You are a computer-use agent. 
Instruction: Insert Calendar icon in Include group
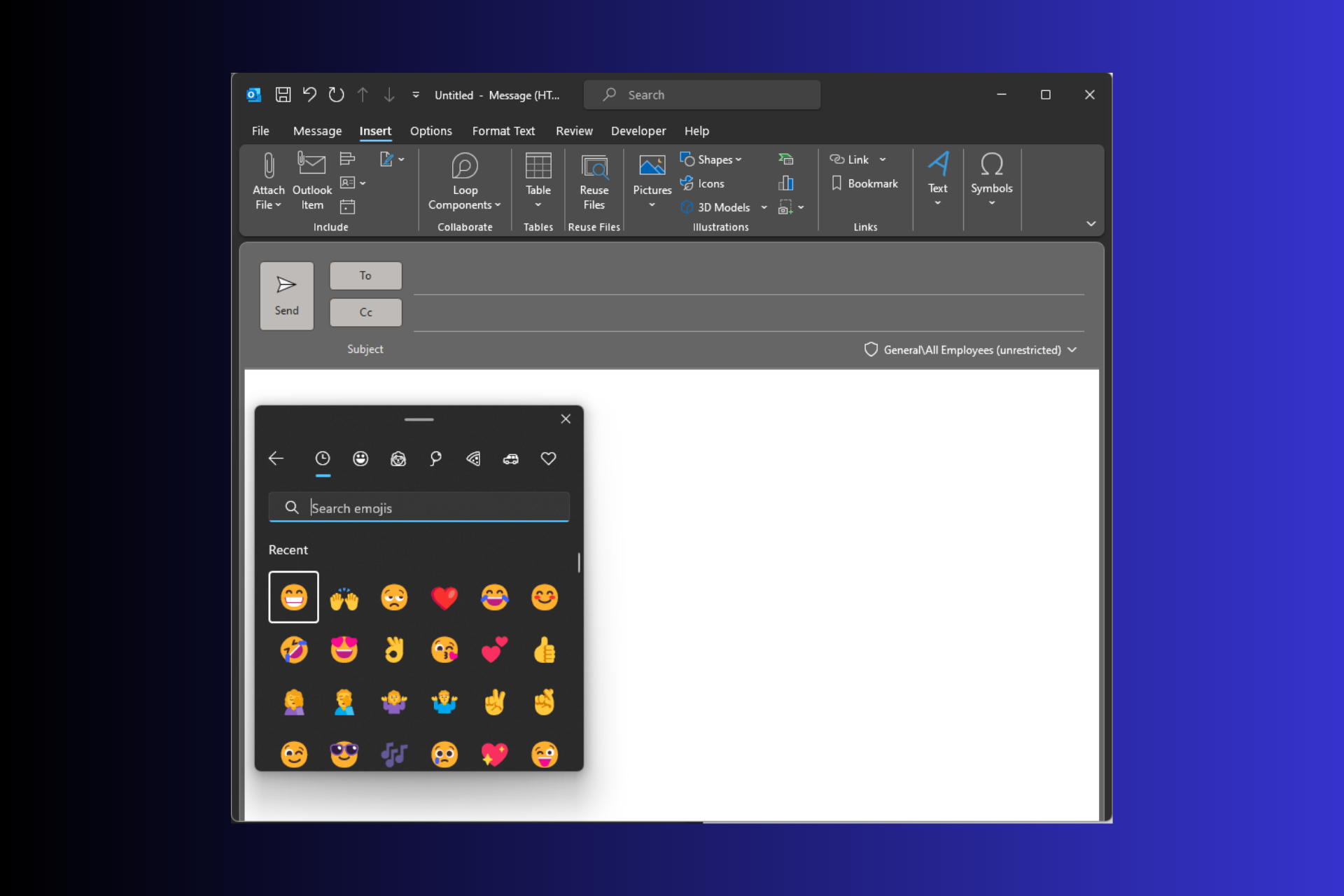pos(347,206)
